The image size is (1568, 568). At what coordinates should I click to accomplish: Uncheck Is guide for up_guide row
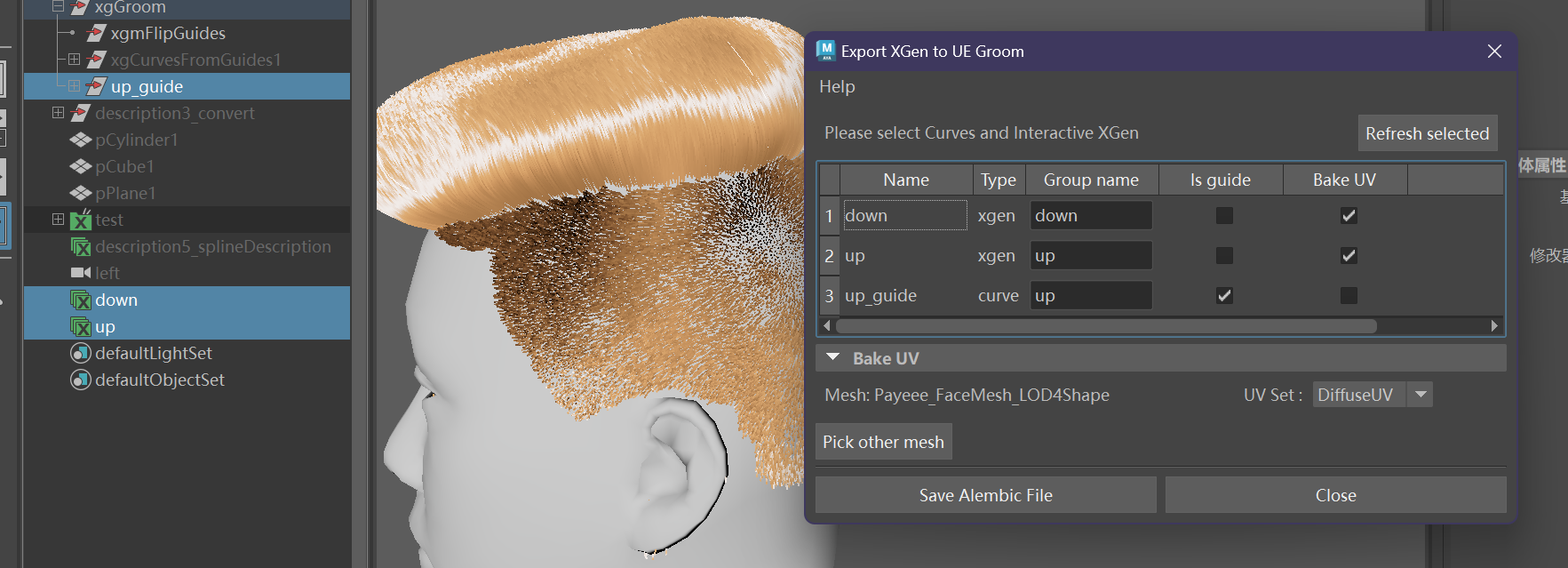coord(1224,295)
